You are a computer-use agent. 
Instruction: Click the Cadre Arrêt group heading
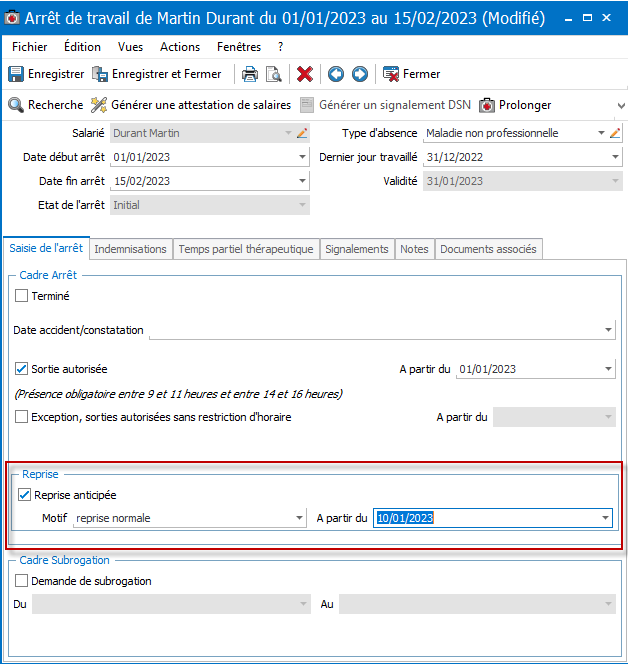[48, 275]
